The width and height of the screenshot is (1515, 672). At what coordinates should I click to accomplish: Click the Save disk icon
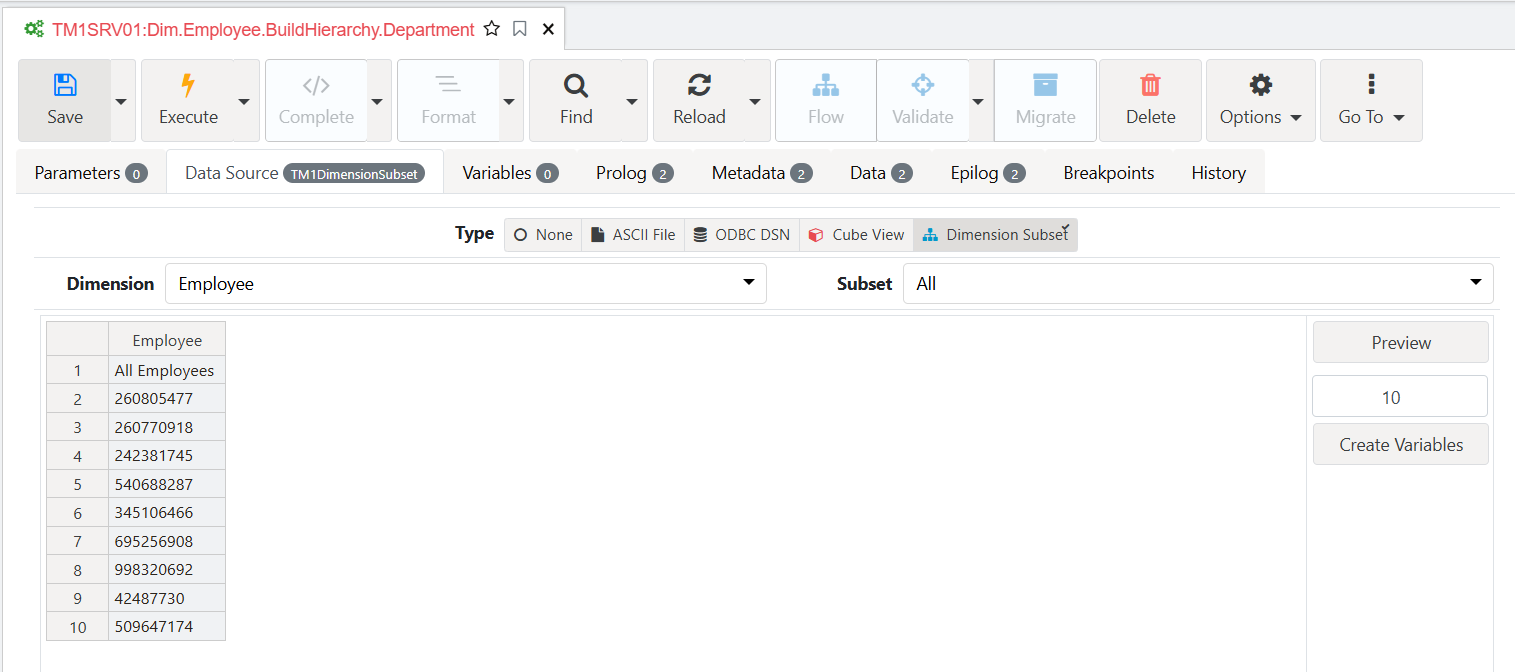click(65, 85)
